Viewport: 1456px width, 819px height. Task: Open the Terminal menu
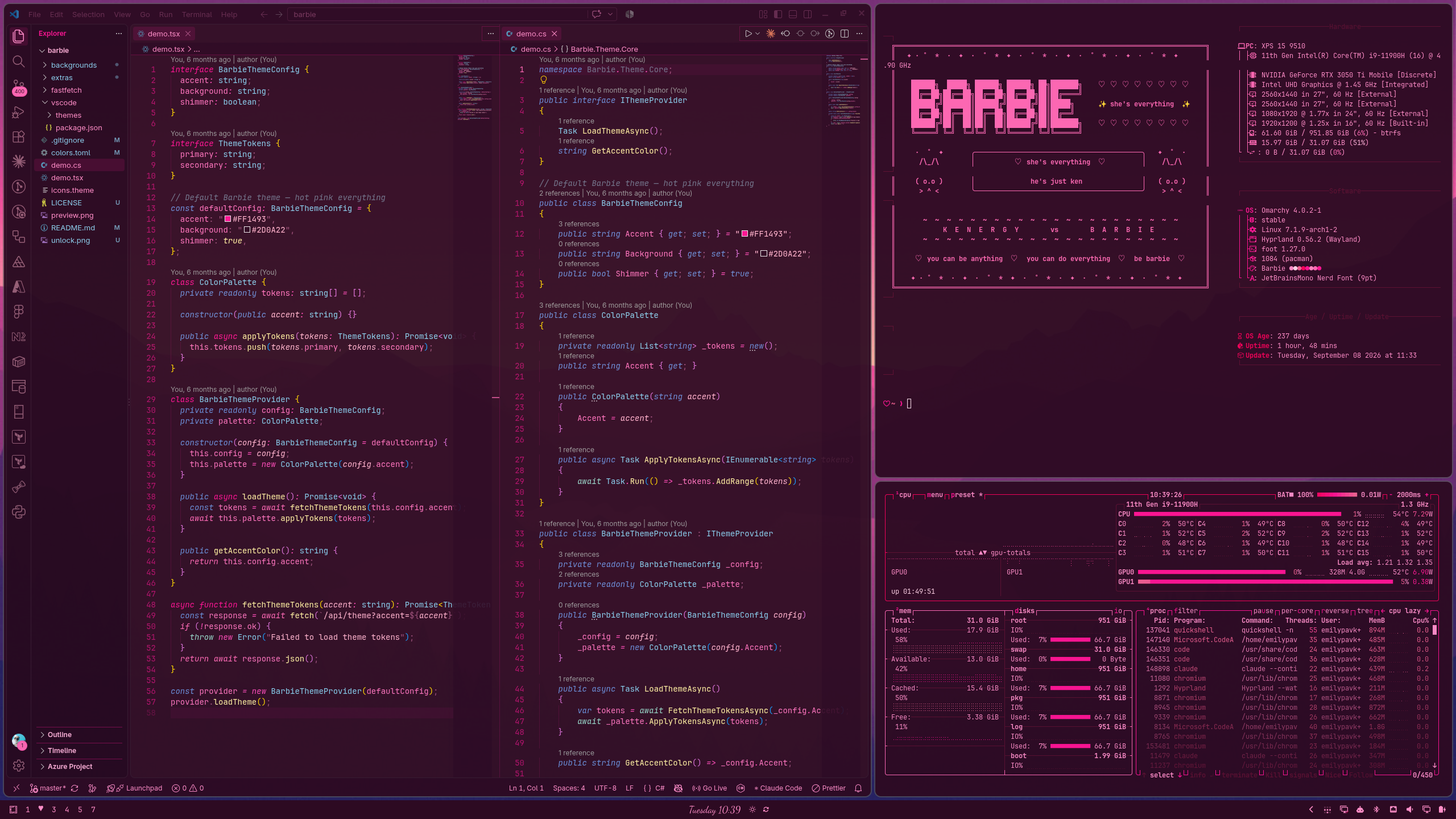[196, 14]
